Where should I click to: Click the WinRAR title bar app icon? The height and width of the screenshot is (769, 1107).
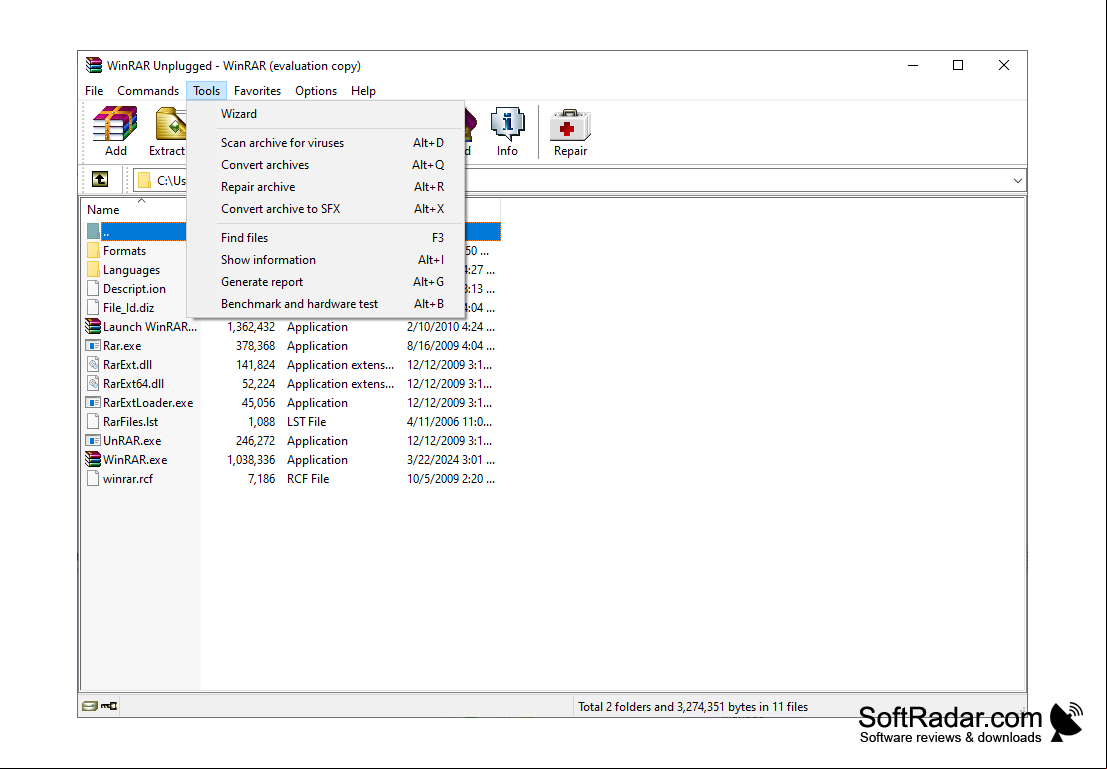tap(94, 66)
